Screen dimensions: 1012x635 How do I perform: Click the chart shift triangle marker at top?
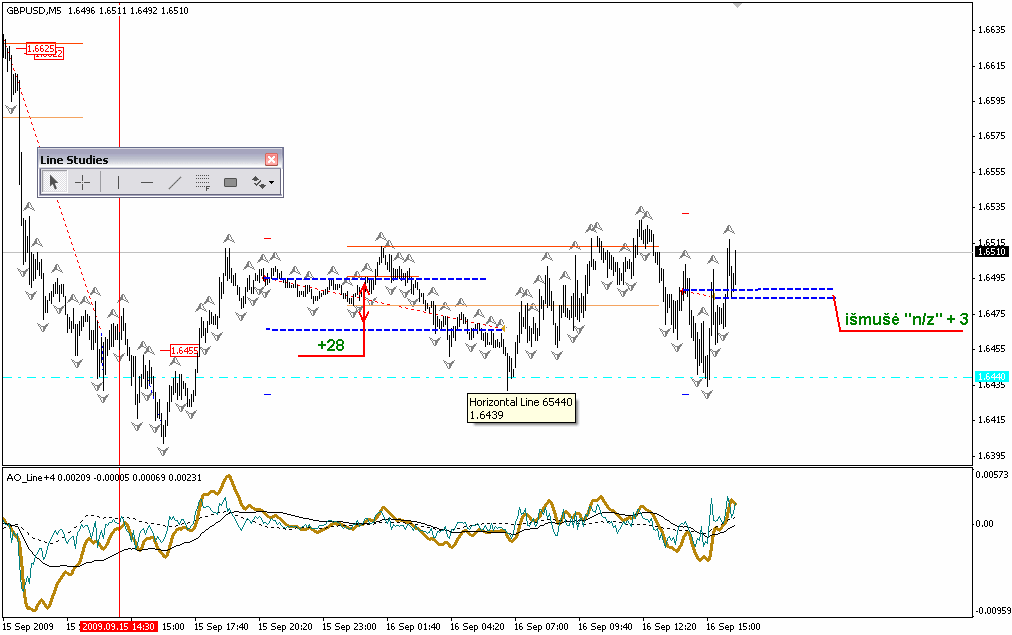point(738,5)
